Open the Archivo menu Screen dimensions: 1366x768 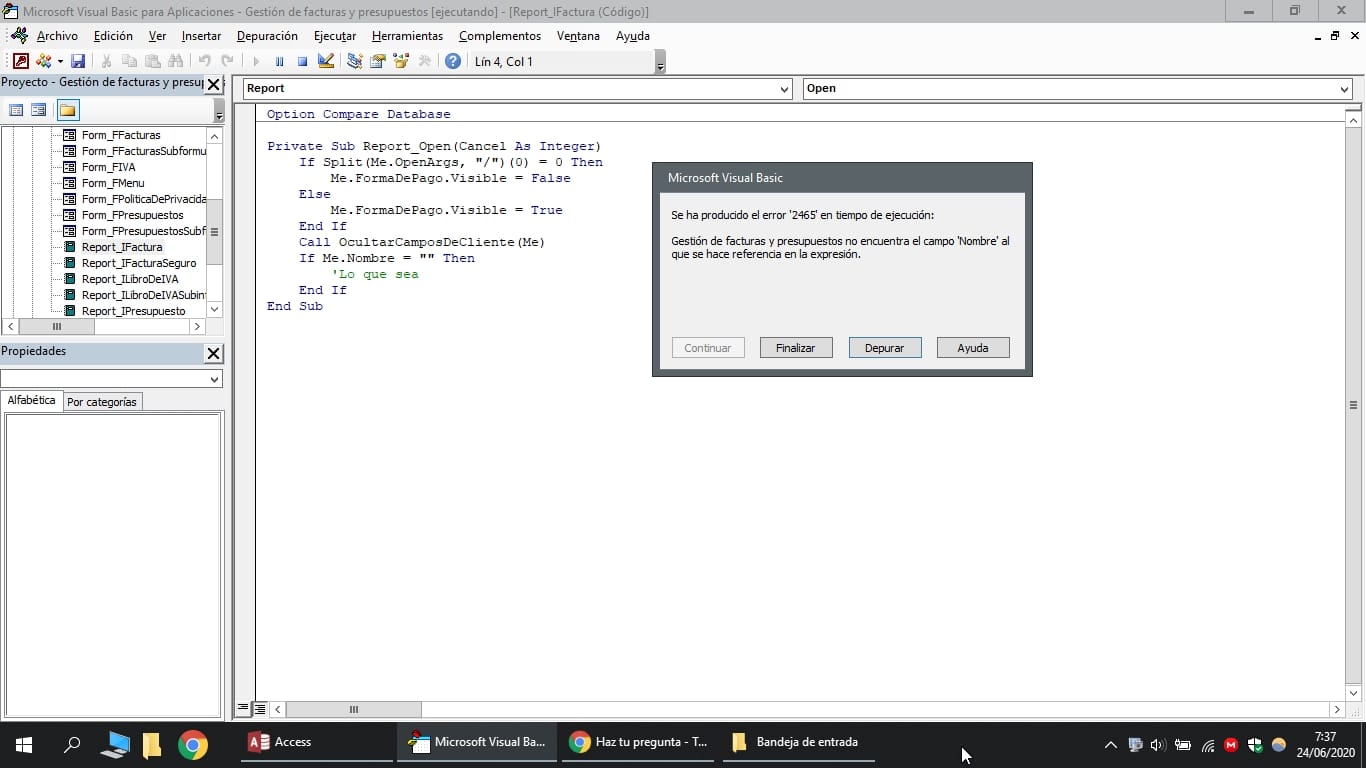[x=57, y=36]
